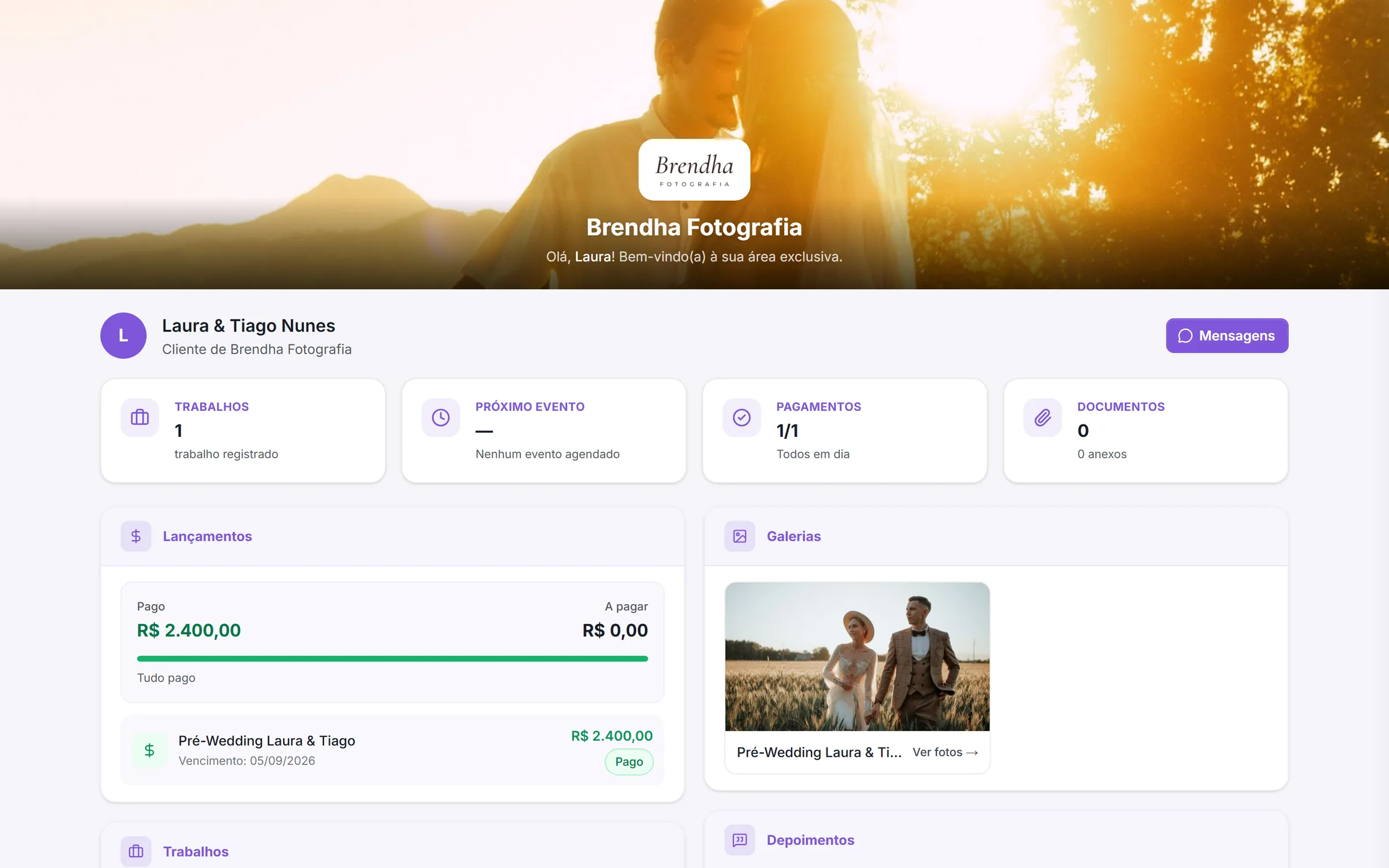Screen dimensions: 1389x868
Task: Click the paperclip icon in Documentos card
Action: coord(1043,417)
